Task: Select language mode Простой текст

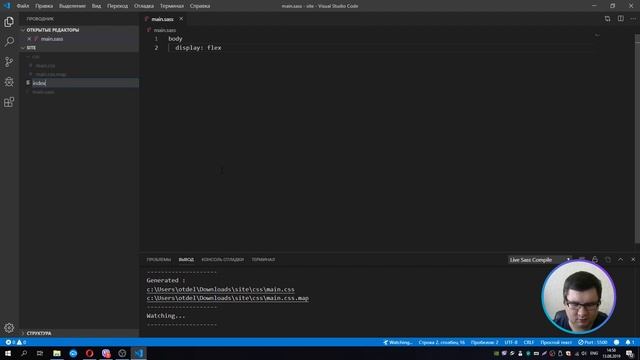Action: tap(556, 342)
